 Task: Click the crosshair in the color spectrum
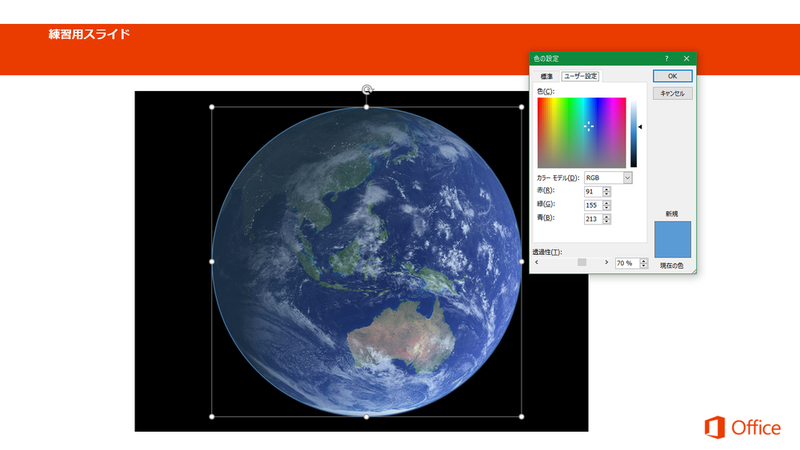click(588, 126)
